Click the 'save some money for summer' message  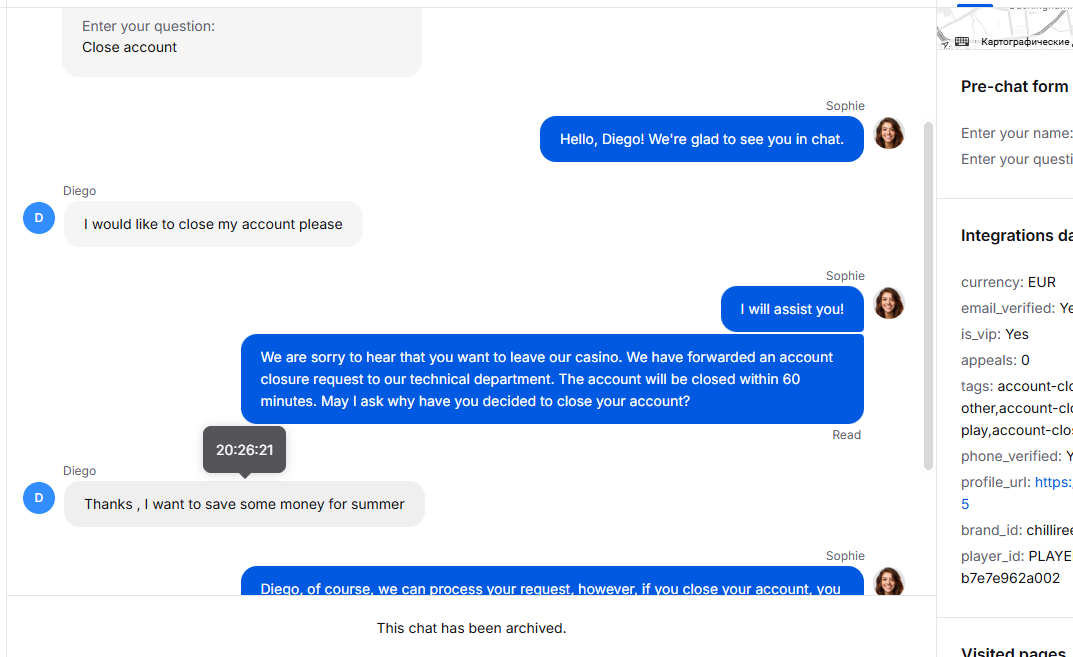click(x=244, y=504)
